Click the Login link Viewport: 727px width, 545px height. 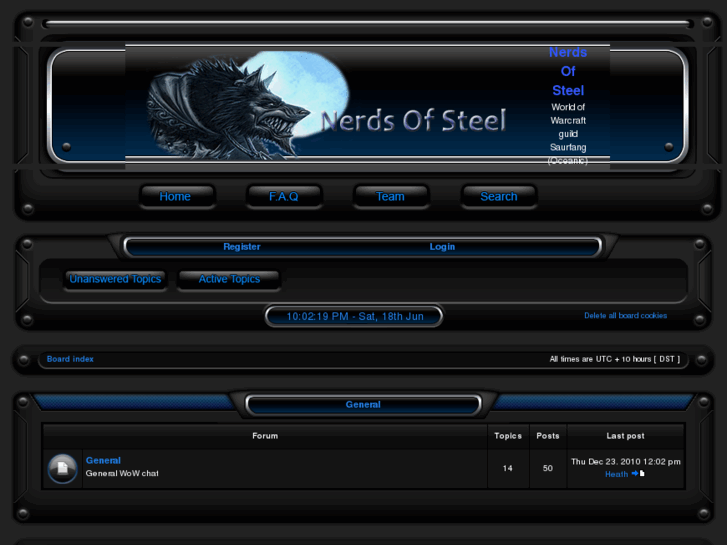point(442,247)
